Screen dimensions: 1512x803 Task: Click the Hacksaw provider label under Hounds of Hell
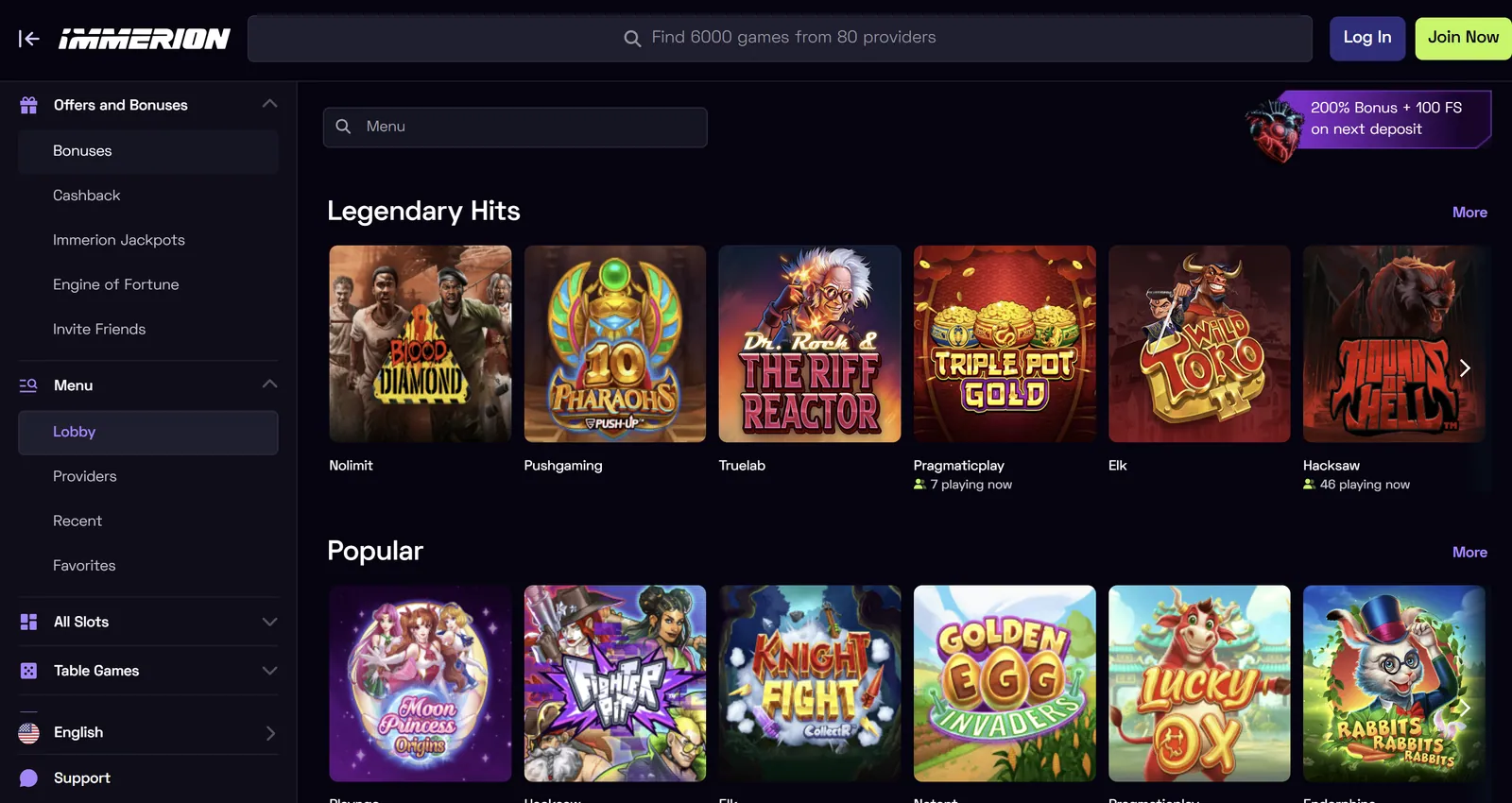[x=1332, y=466]
